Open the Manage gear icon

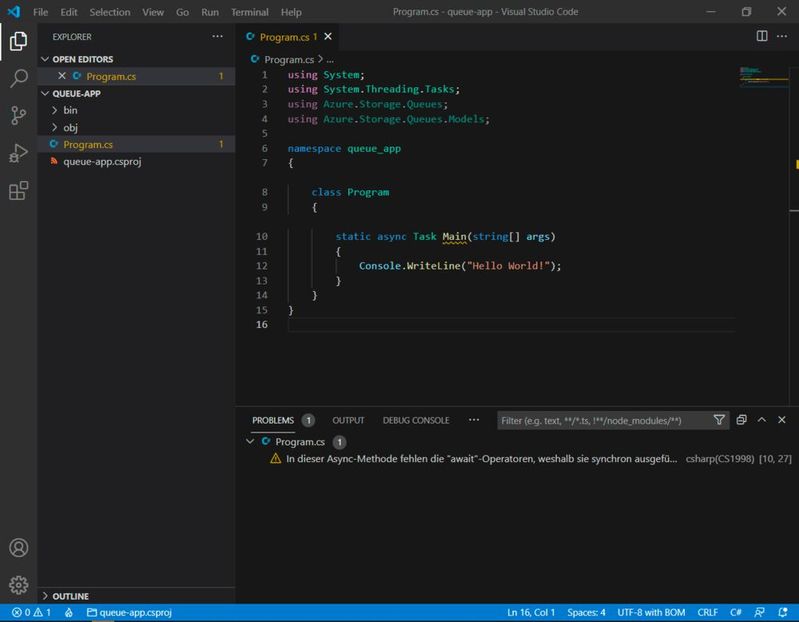pos(18,585)
